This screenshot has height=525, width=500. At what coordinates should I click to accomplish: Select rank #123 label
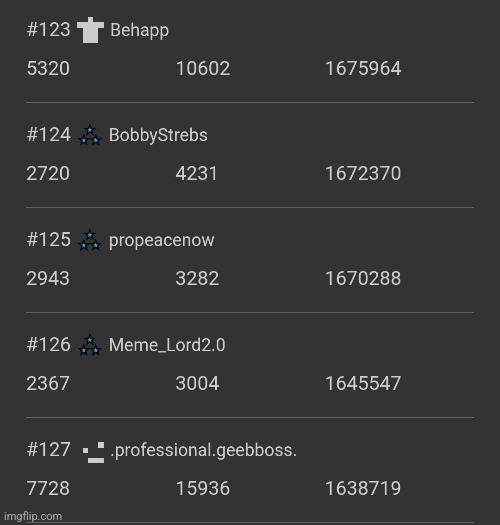[x=49, y=30]
